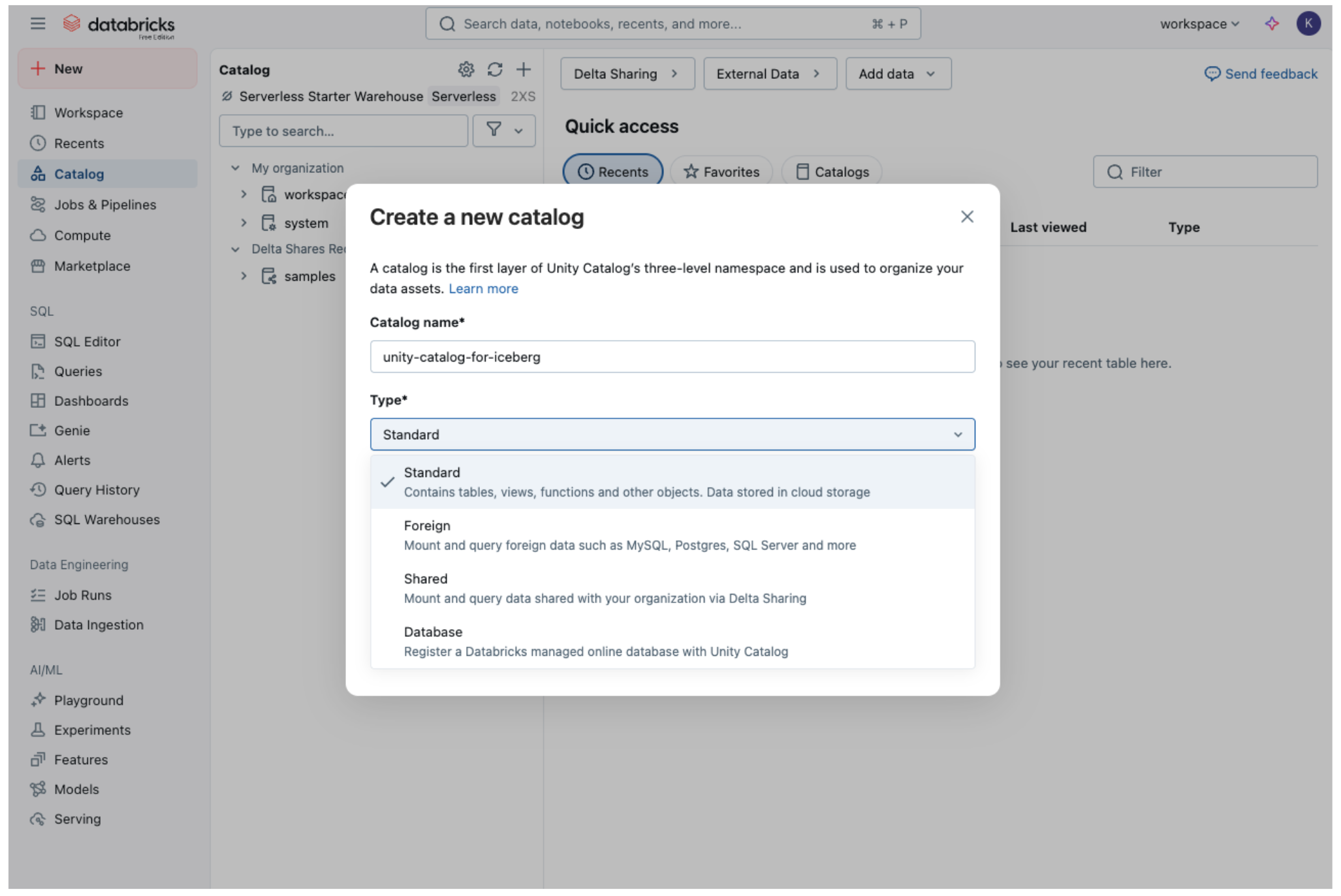The width and height of the screenshot is (1341, 896).
Task: Open the SQL Editor from the sidebar
Action: 87,341
